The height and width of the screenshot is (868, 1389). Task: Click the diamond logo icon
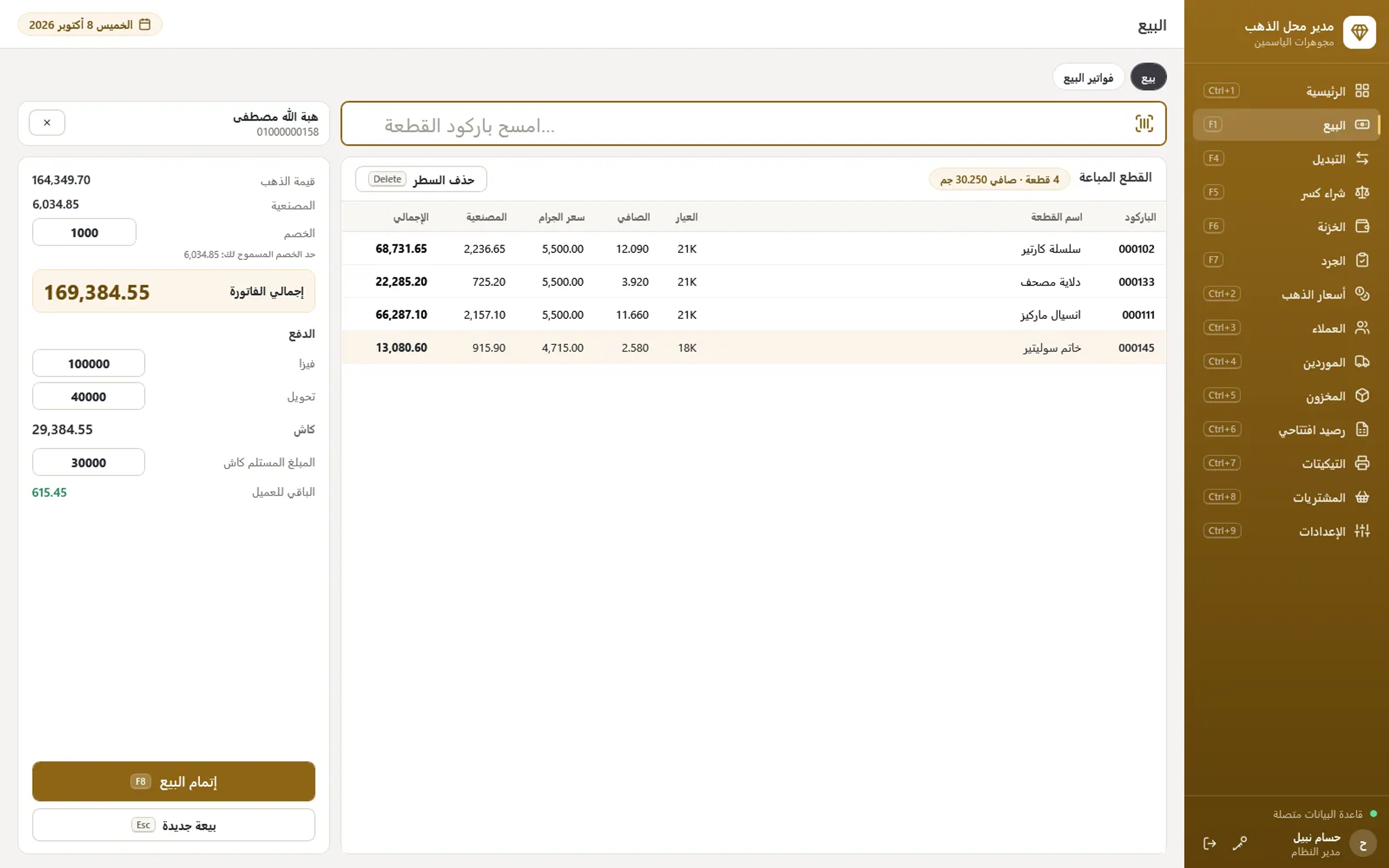coord(1359,33)
